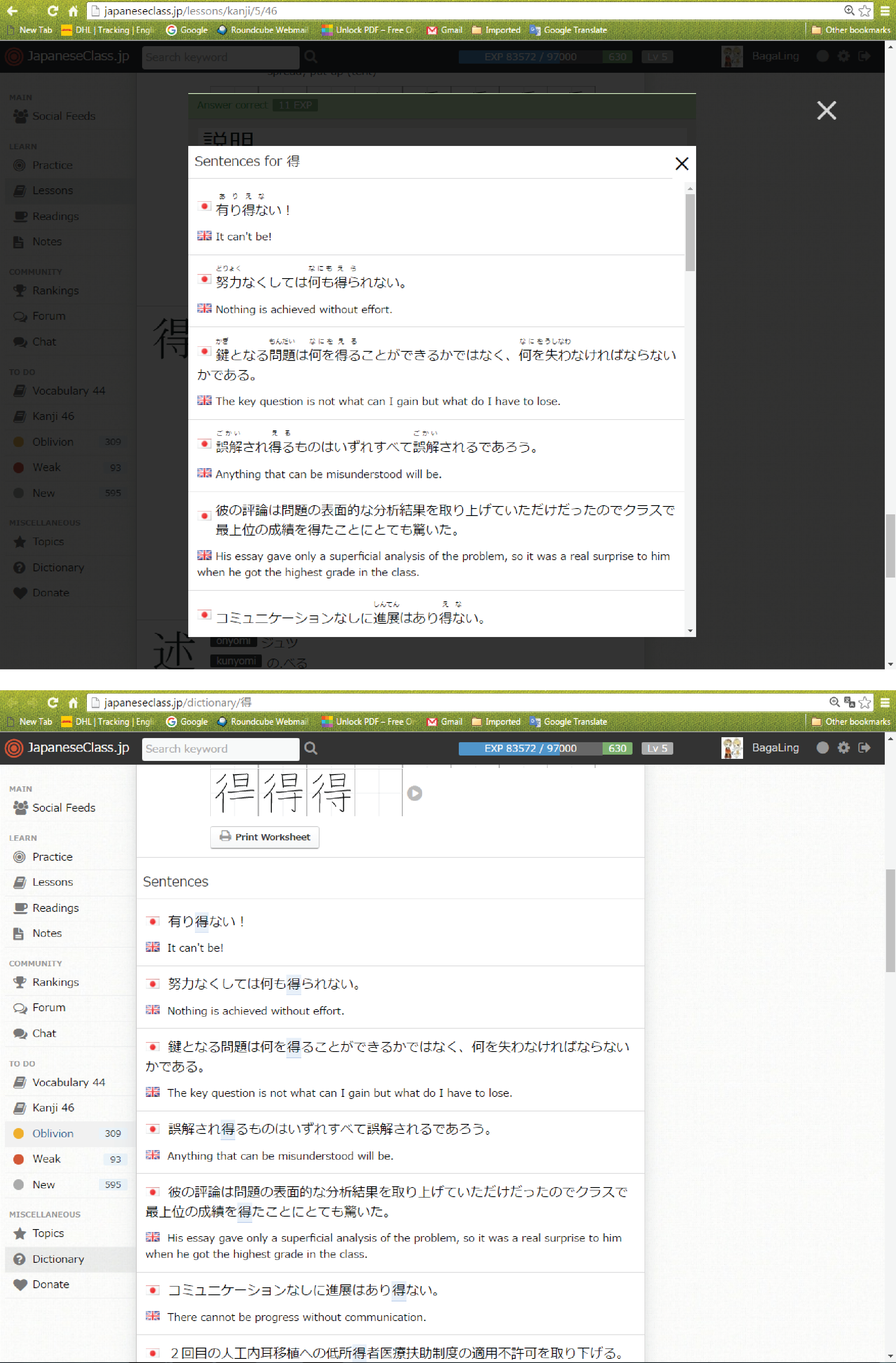Select Dictionary in the lower sidebar
896x1363 pixels.
[x=58, y=1259]
